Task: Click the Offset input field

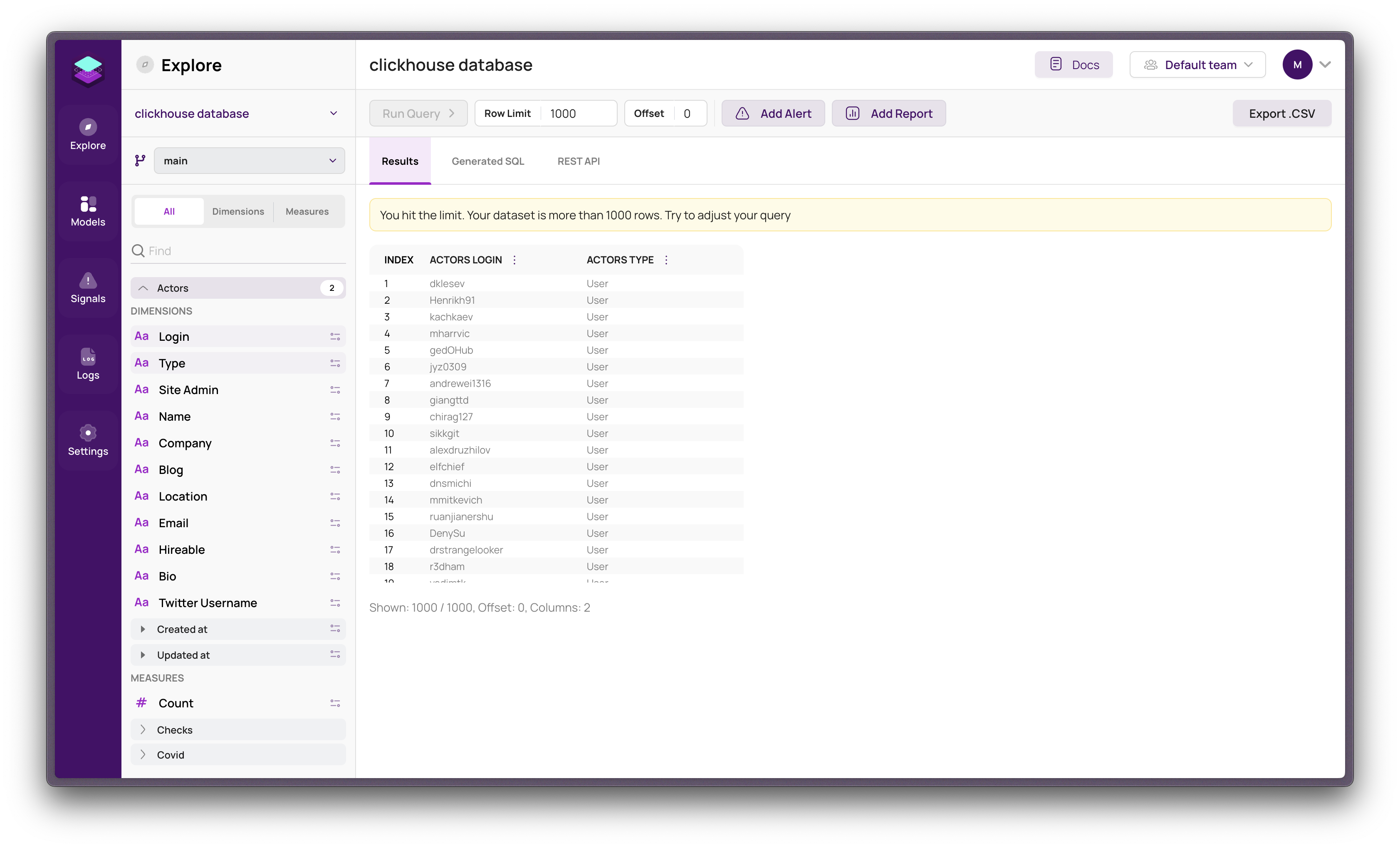Action: pos(691,114)
